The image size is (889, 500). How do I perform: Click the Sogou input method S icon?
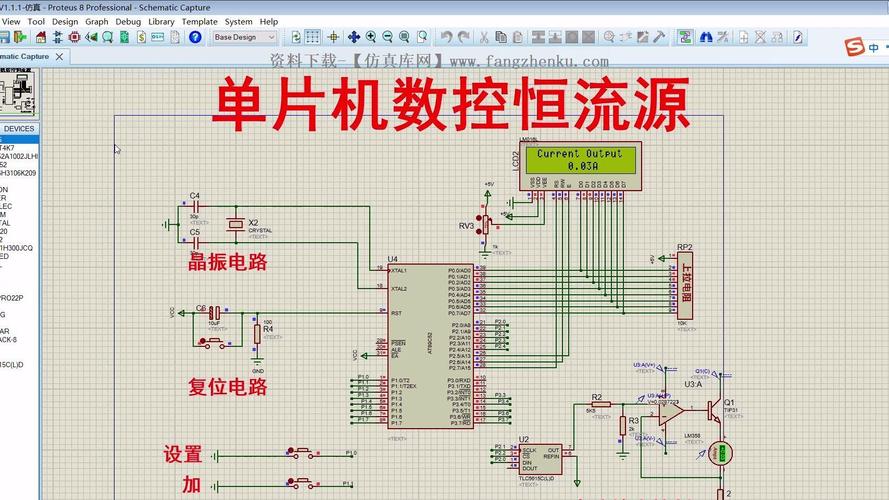coord(854,46)
